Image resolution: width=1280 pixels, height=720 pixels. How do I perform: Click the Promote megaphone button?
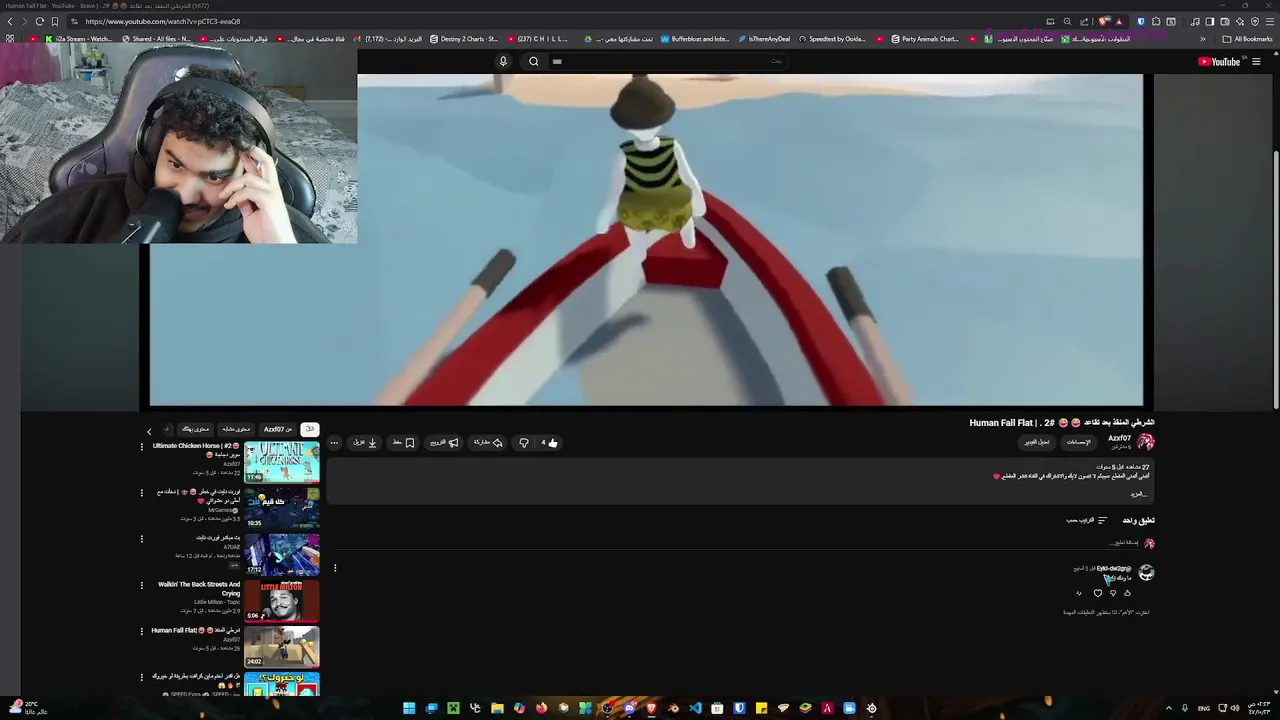point(444,442)
